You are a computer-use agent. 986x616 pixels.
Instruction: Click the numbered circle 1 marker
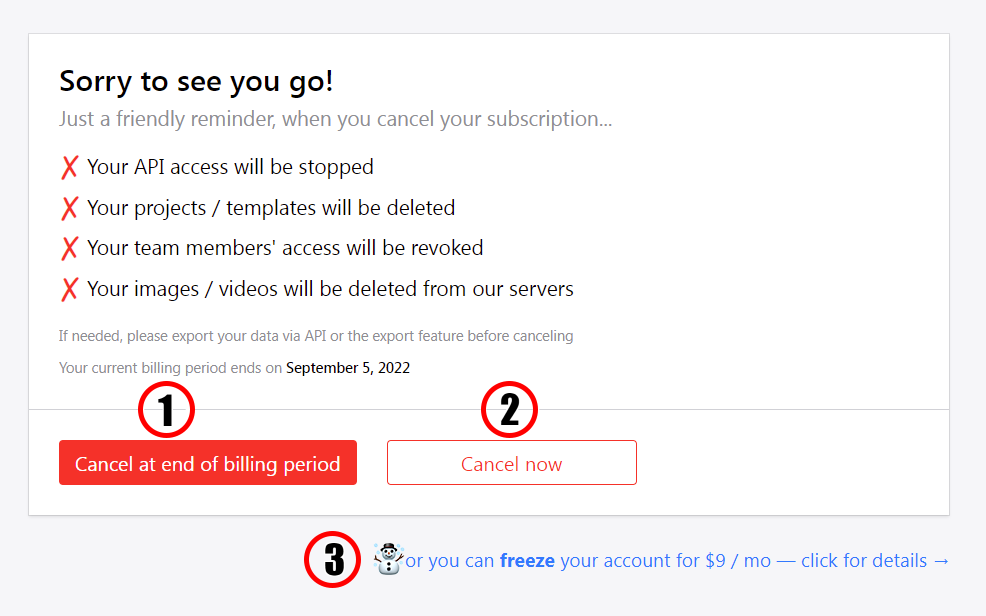(x=165, y=410)
